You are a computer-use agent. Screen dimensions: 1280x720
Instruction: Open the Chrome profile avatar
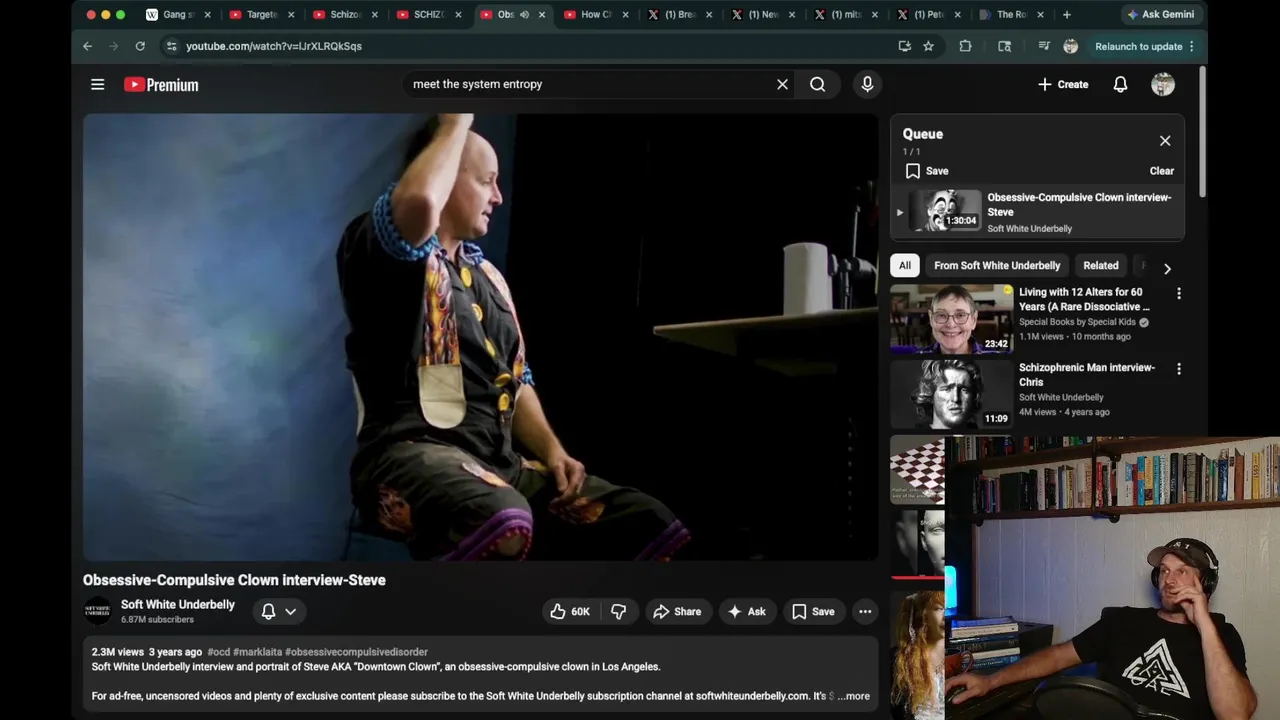1070,46
